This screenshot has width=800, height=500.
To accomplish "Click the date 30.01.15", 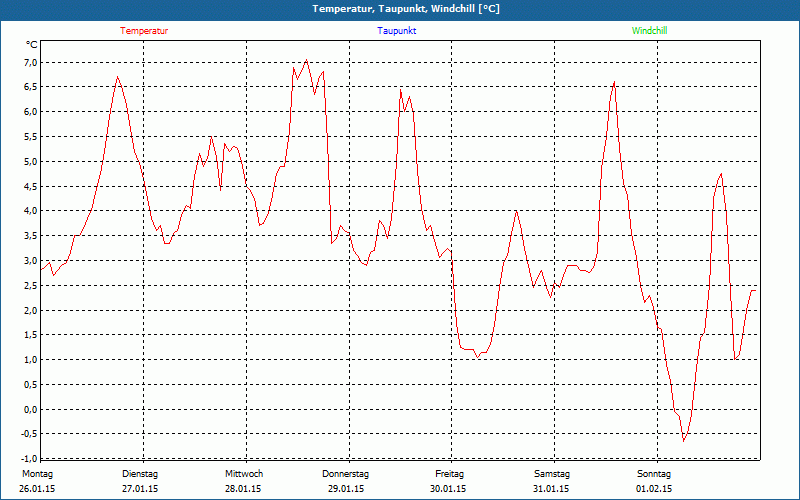I will 448,489.
